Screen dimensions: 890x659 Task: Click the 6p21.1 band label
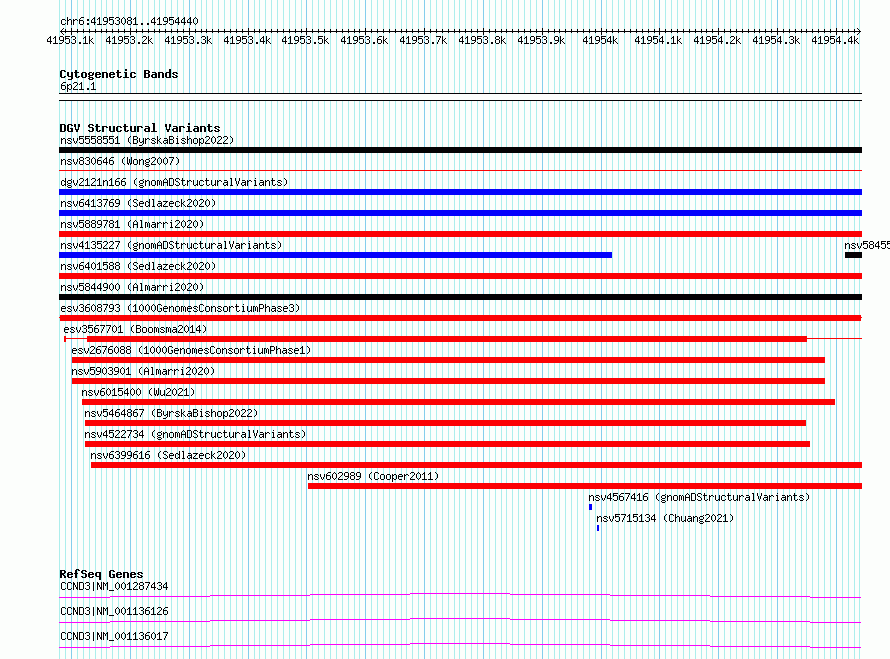(x=78, y=86)
